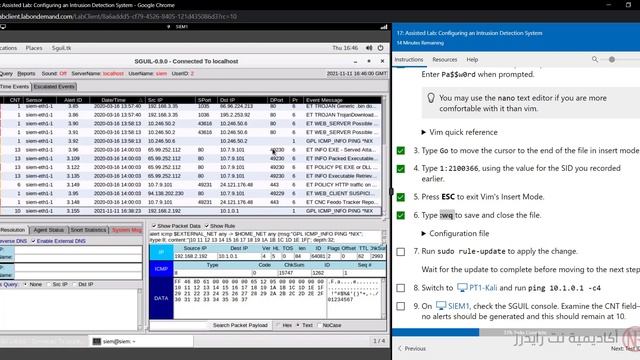Open the volume icon in GNOME top panel

pyautogui.click(x=369, y=48)
